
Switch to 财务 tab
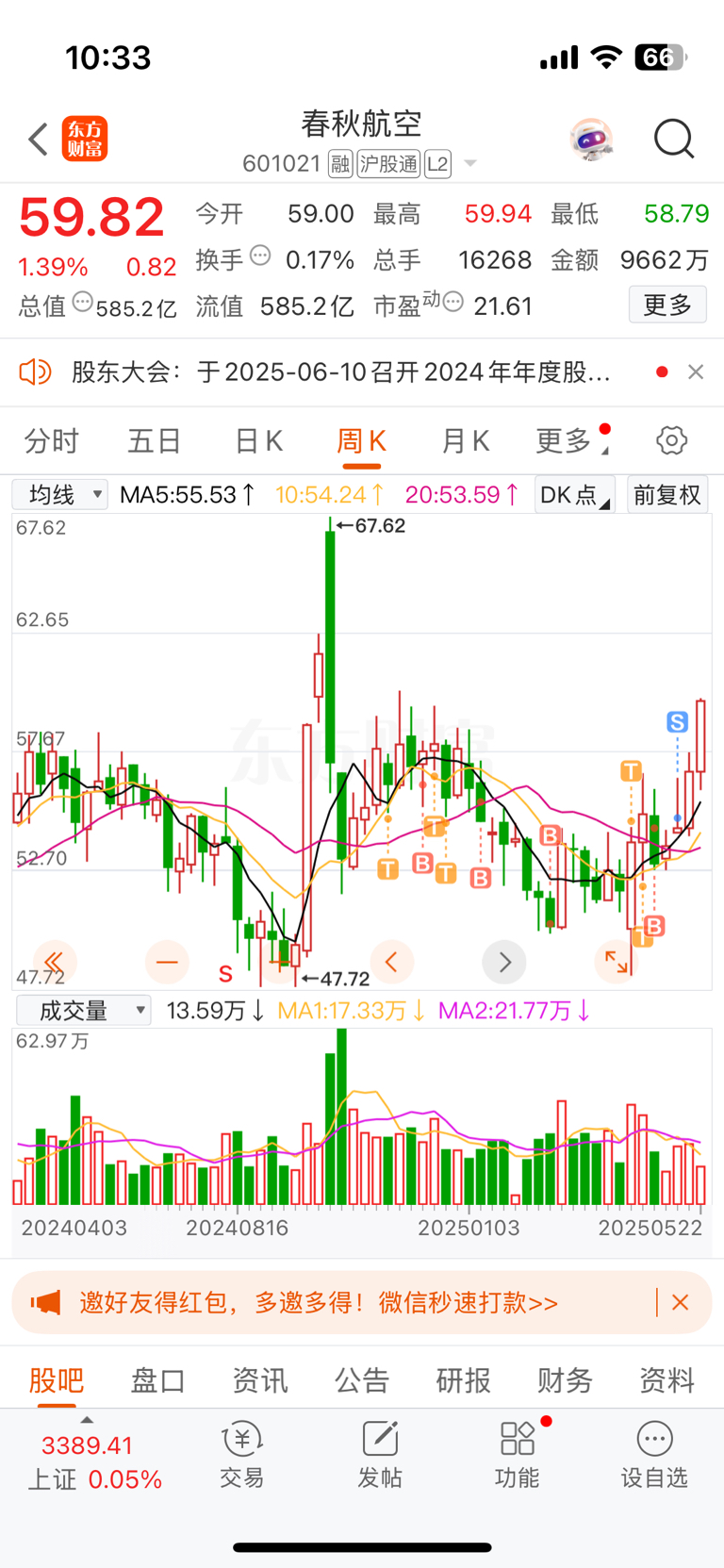coord(566,1380)
